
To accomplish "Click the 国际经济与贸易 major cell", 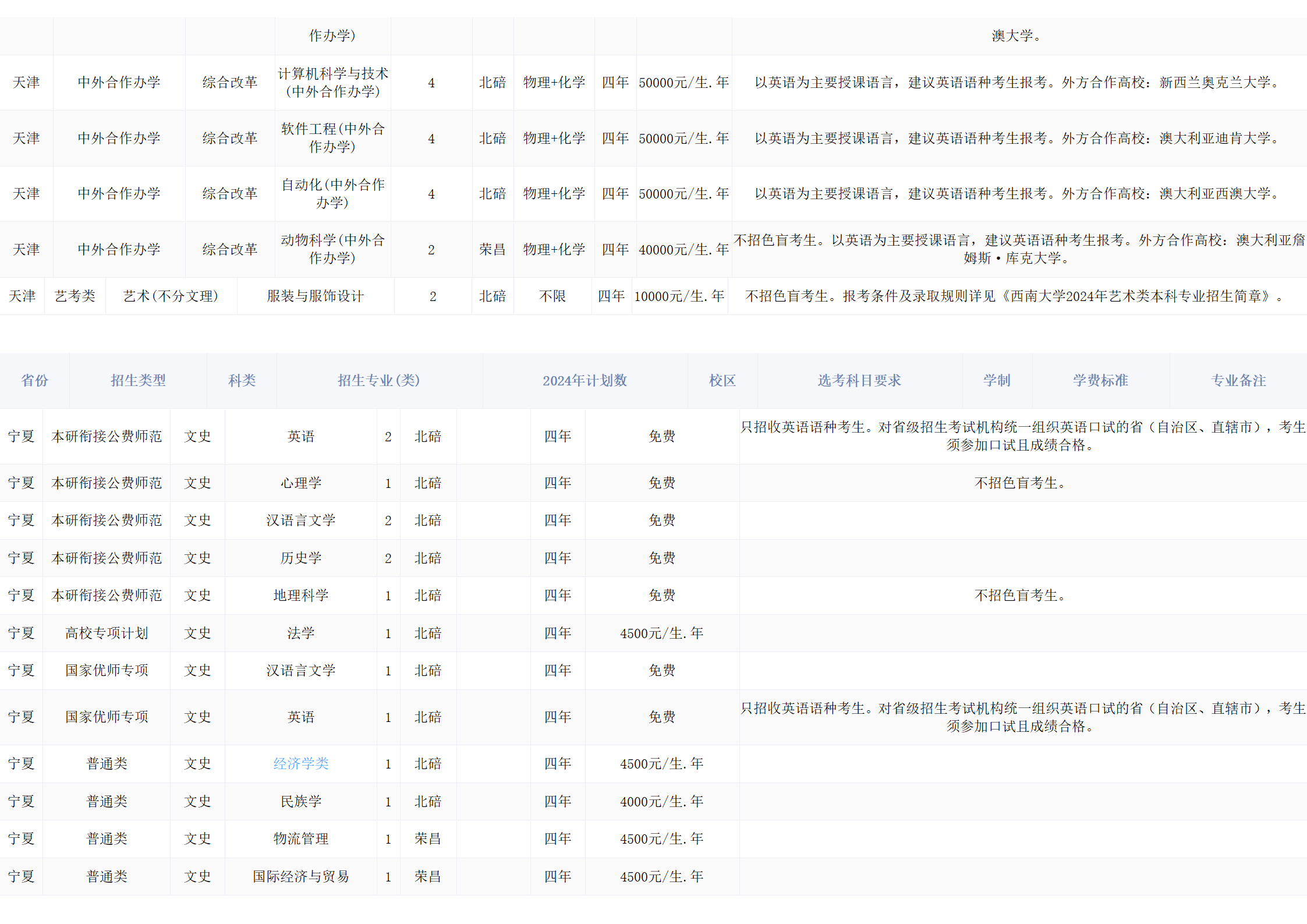I will coord(301,876).
